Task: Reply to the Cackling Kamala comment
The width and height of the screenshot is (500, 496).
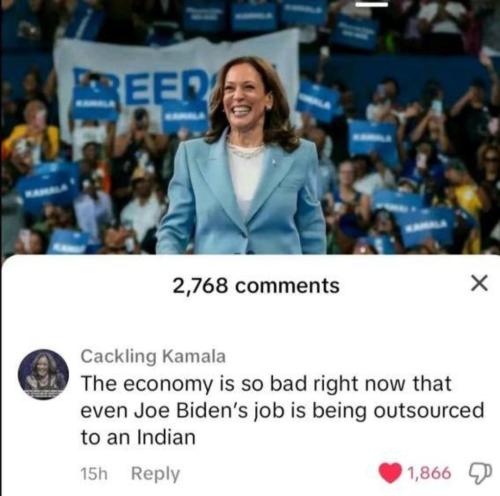Action: (155, 474)
